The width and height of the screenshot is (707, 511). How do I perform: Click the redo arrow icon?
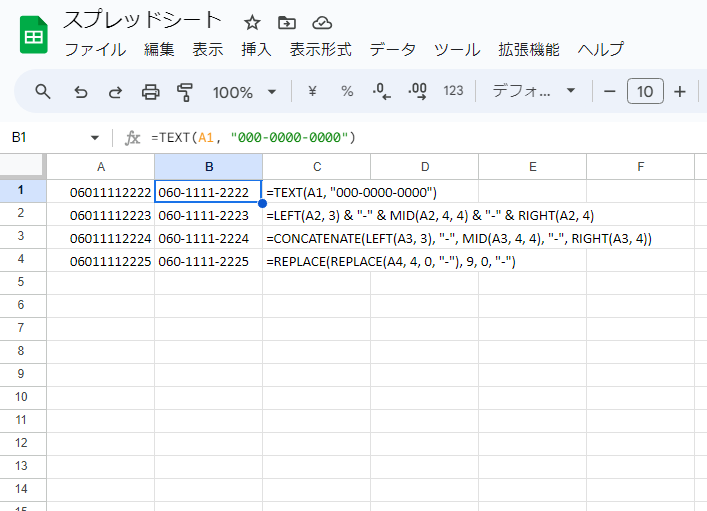[x=115, y=92]
